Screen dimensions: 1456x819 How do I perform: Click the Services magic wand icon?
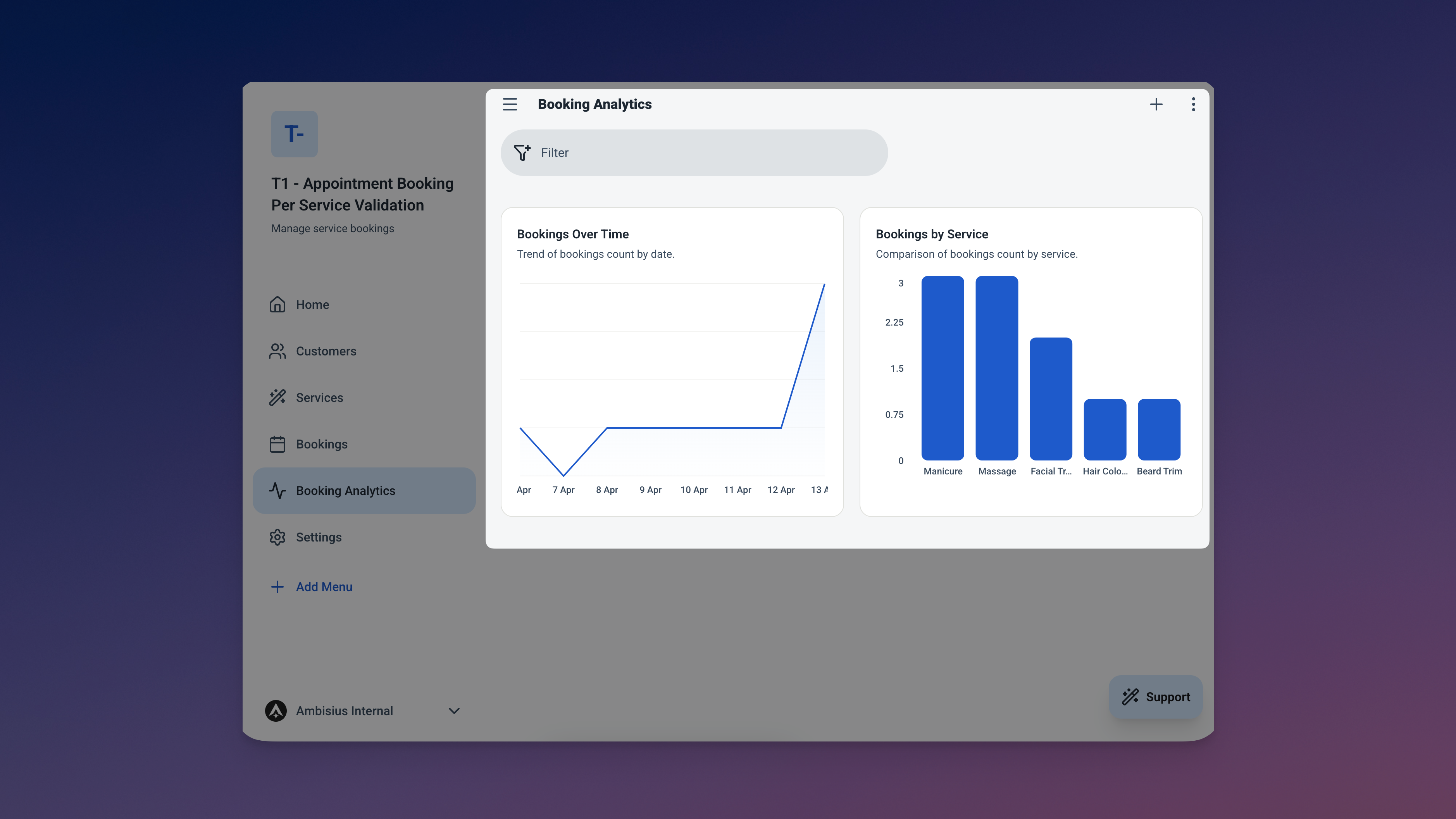click(x=277, y=397)
